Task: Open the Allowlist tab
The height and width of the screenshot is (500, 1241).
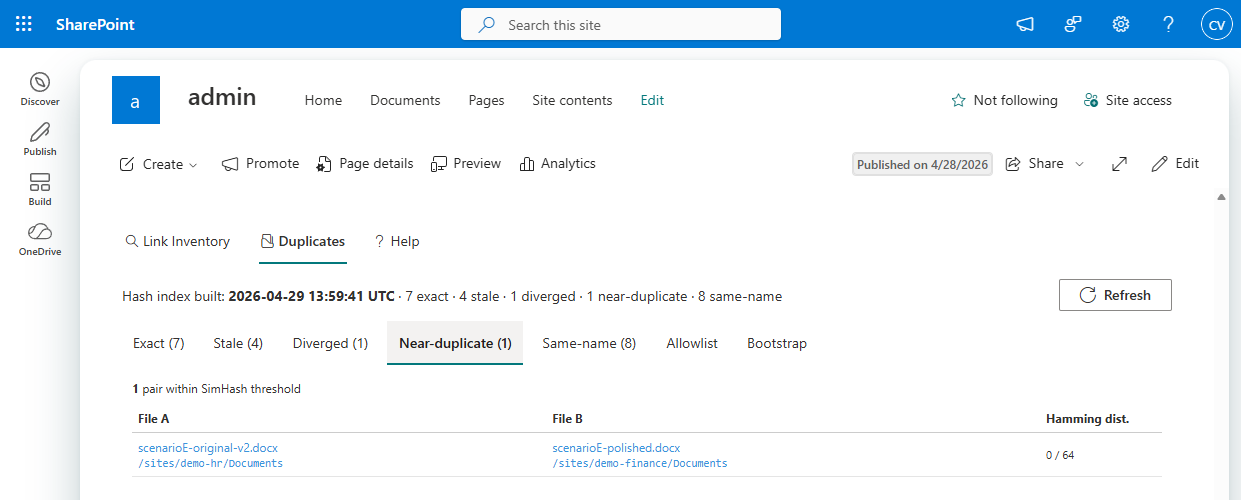Action: coord(692,343)
